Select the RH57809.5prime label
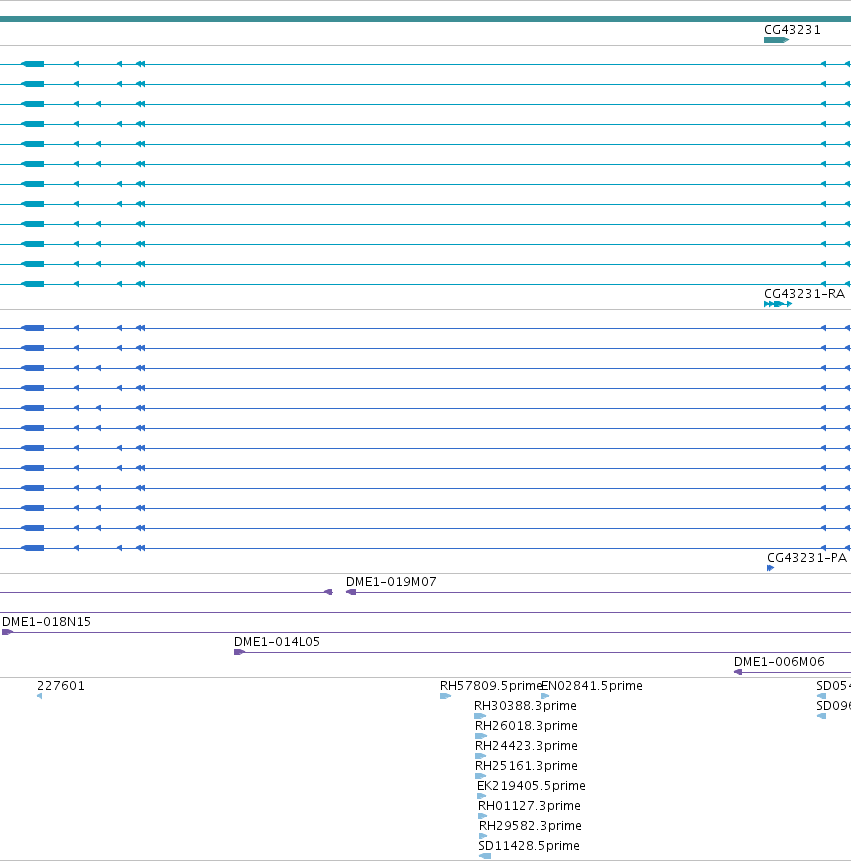This screenshot has width=851, height=861. 491,686
